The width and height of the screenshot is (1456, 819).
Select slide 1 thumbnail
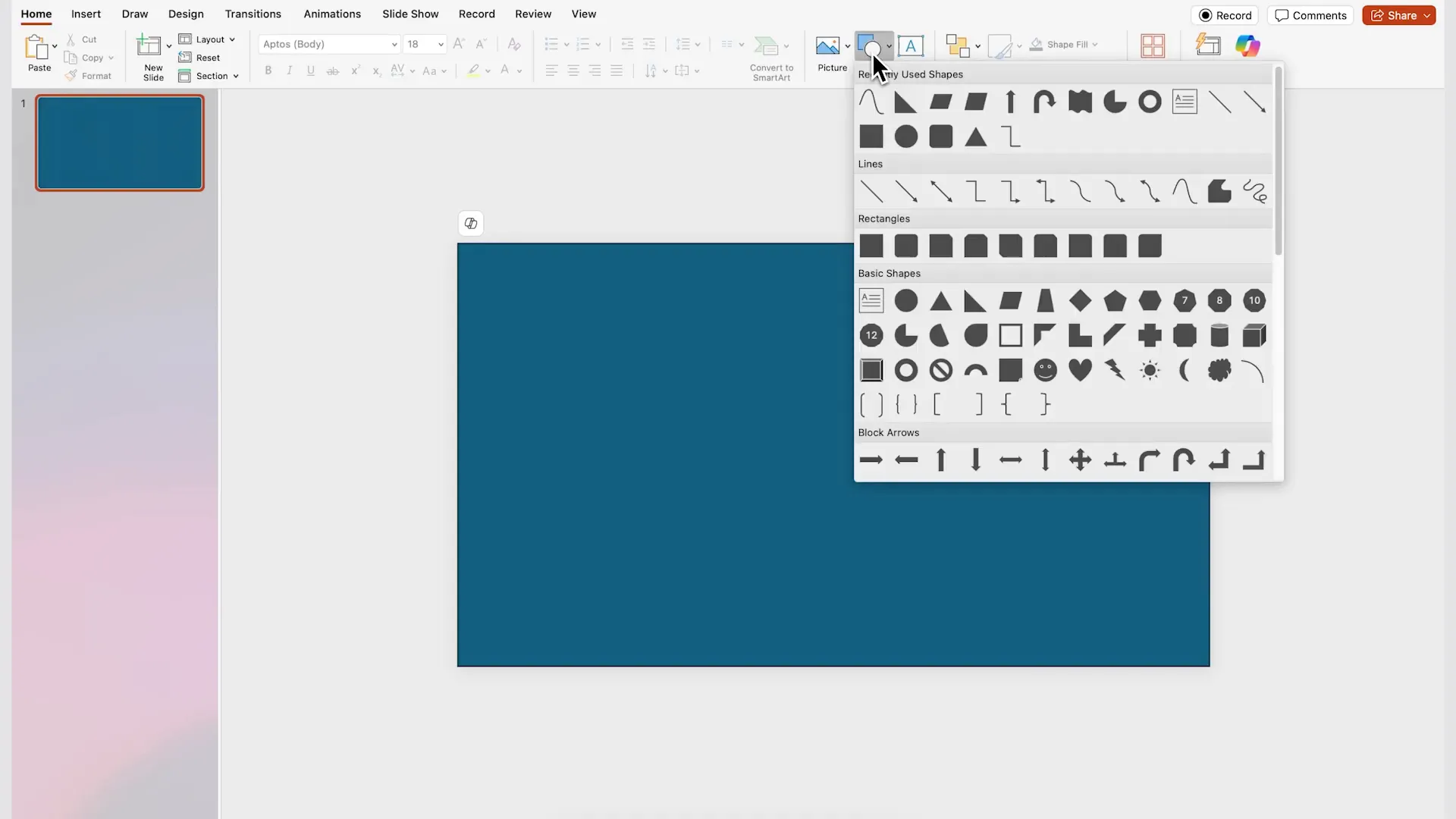coord(120,143)
